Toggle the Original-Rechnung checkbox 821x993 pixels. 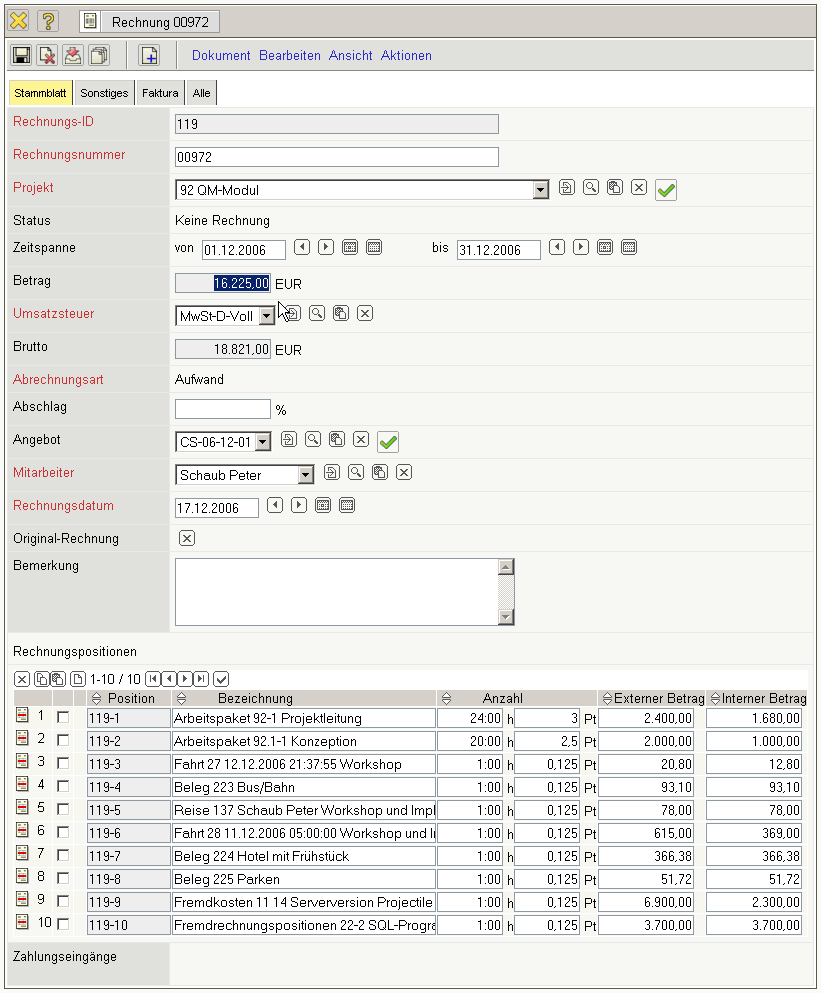(x=186, y=538)
